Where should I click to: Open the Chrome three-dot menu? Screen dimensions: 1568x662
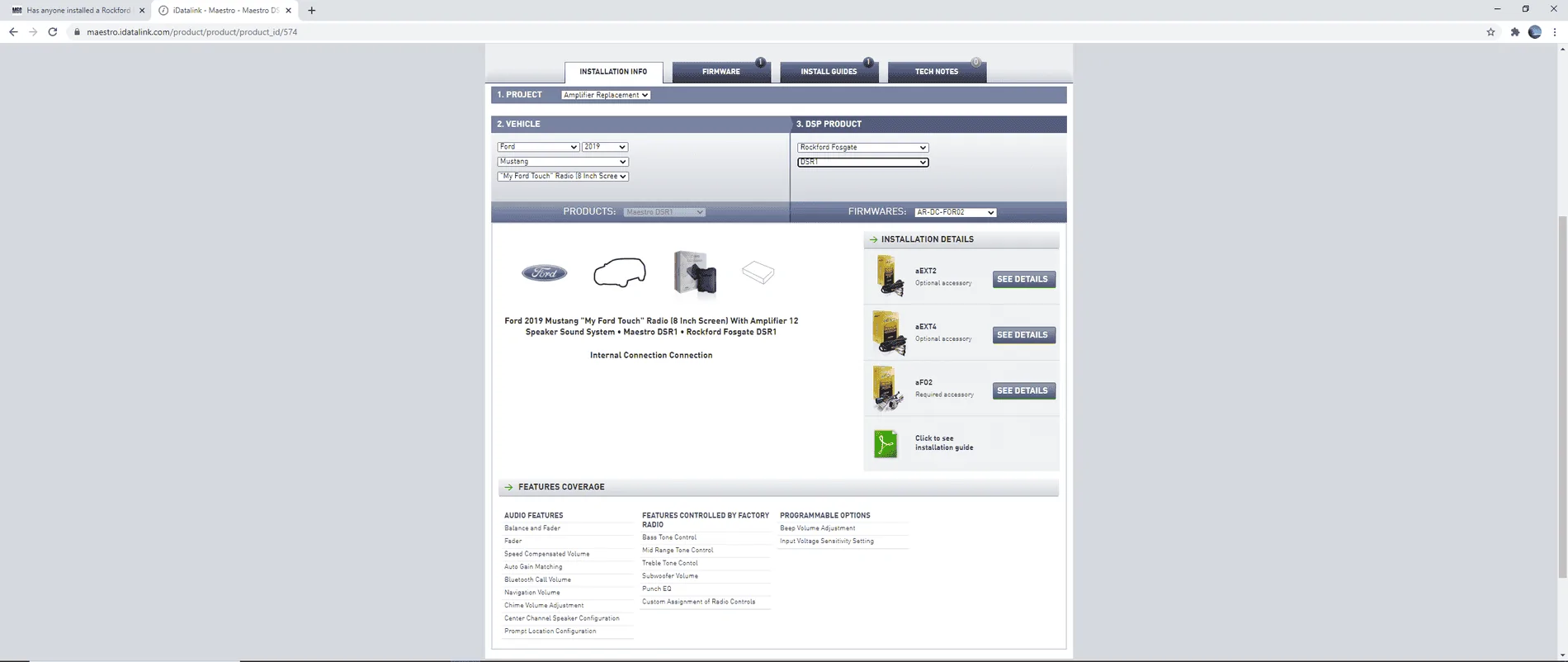(1555, 32)
